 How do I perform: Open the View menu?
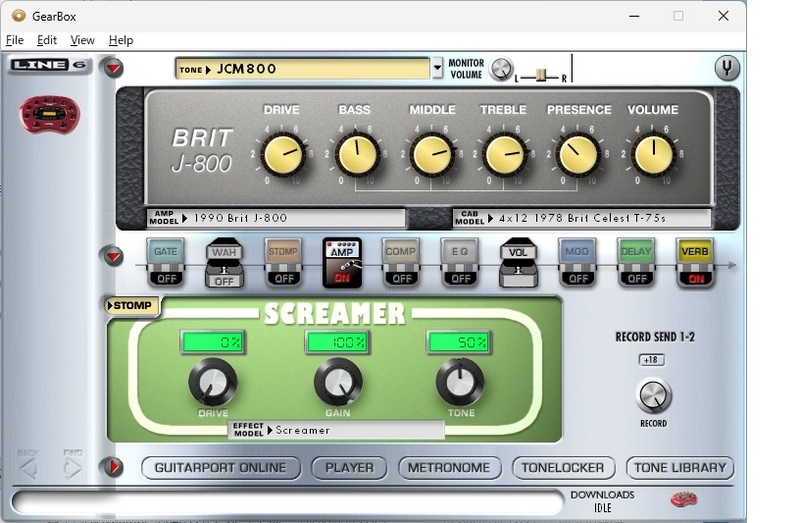tap(82, 40)
